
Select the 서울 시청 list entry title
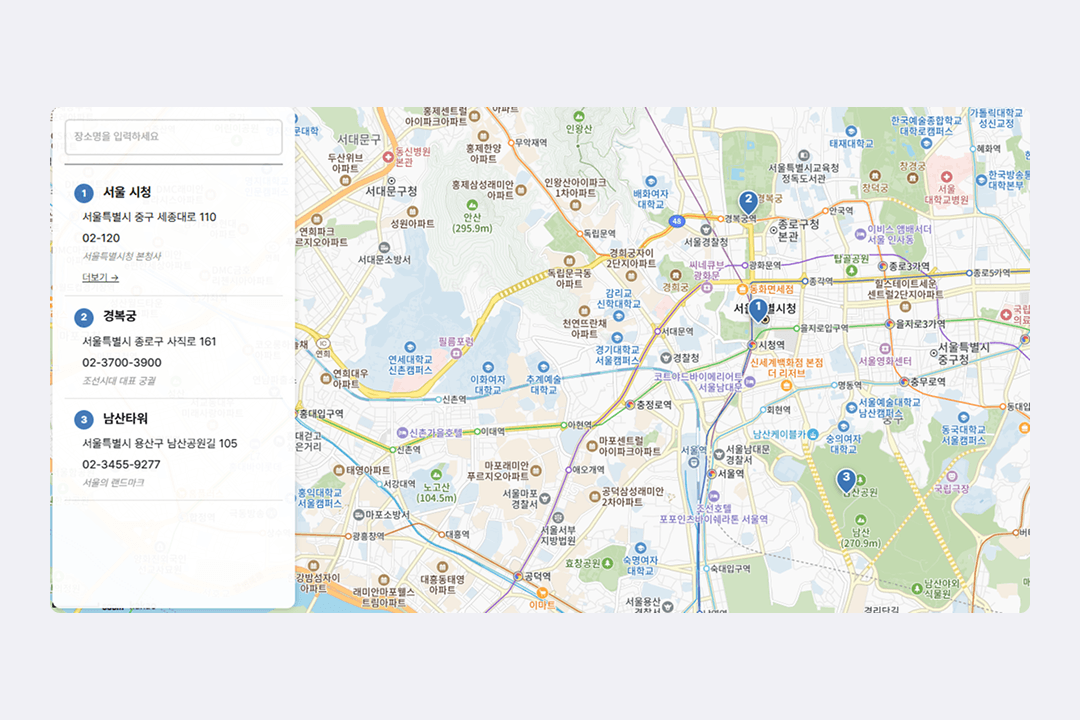(127, 192)
